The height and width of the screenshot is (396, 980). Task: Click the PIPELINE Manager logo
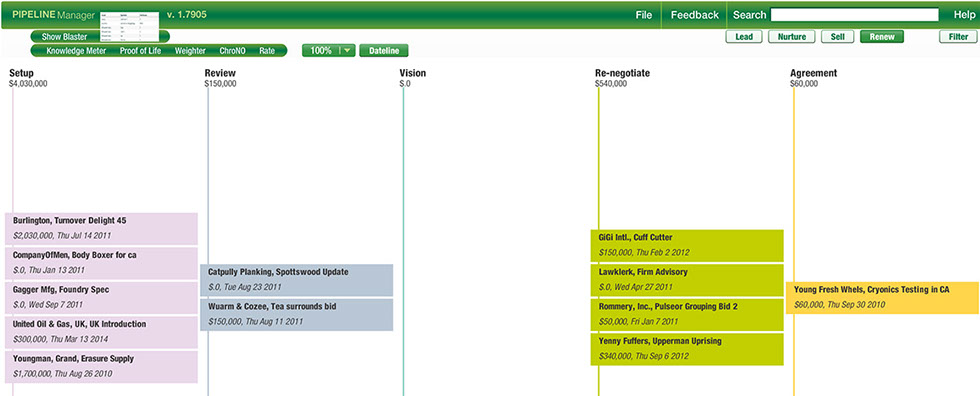pos(54,14)
